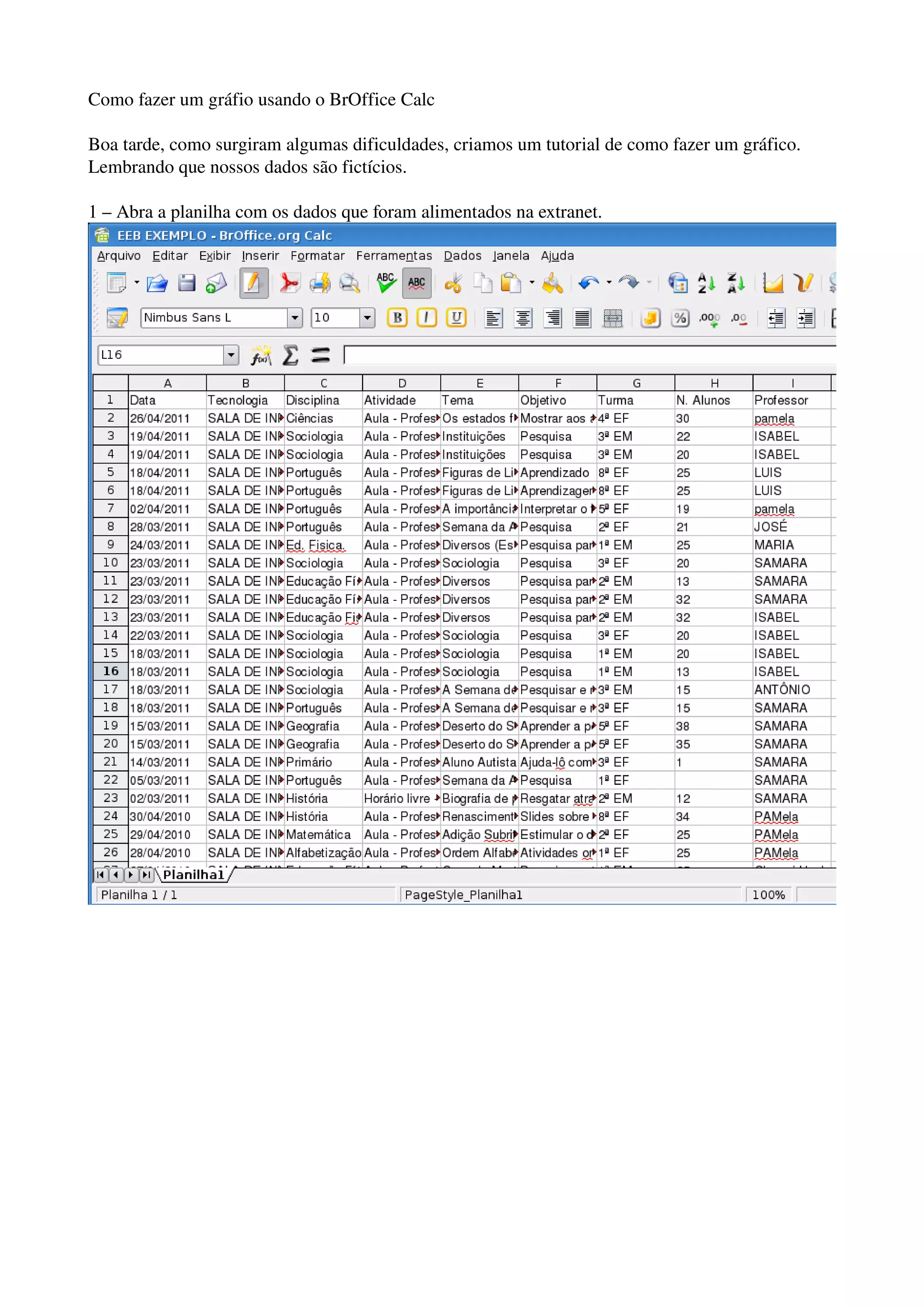Select the Planilha1 sheet tab
This screenshot has height=1308, width=924.
tap(194, 874)
